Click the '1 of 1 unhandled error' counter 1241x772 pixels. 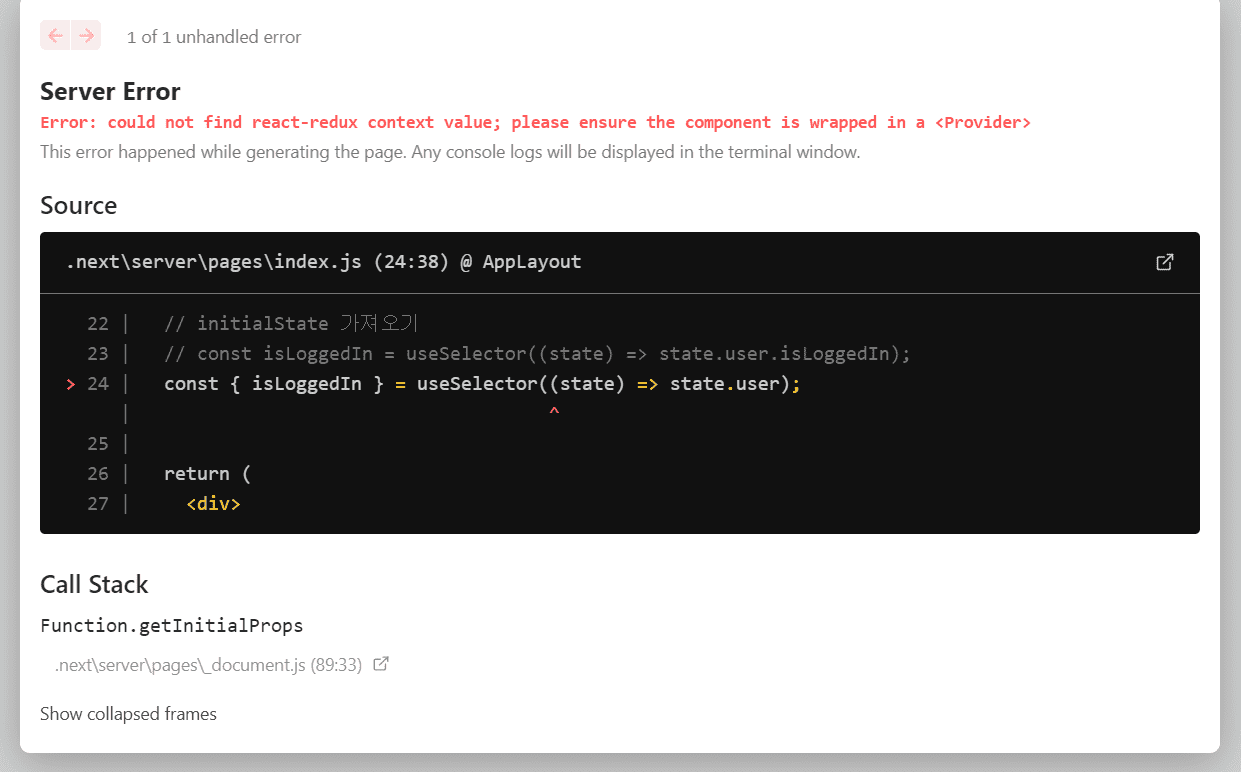[214, 37]
